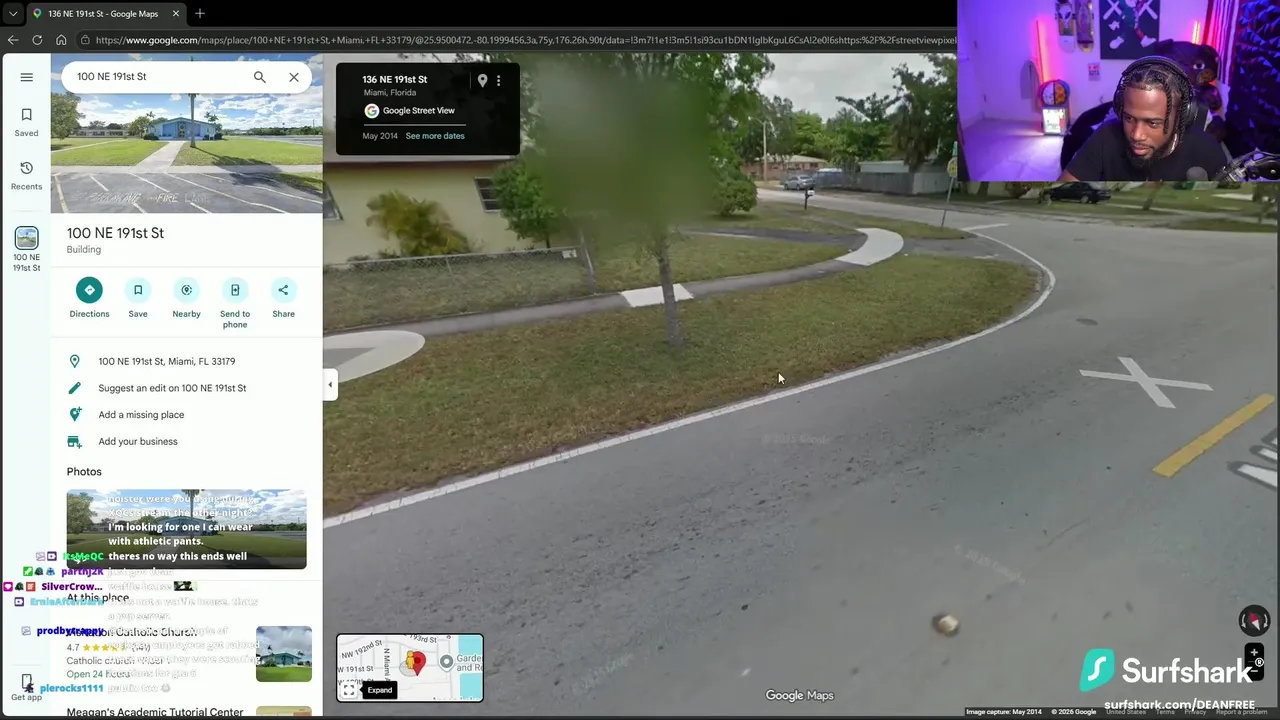
Task: Open the tab search dropdown arrow
Action: 13,14
